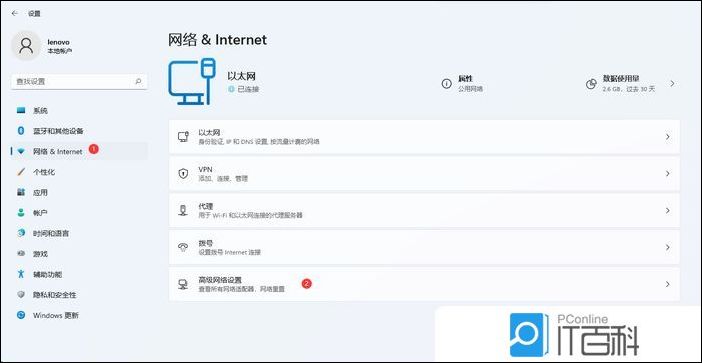Viewport: 702px width, 363px height.
Task: Click the 高级网络设置 network icon
Action: [x=183, y=284]
